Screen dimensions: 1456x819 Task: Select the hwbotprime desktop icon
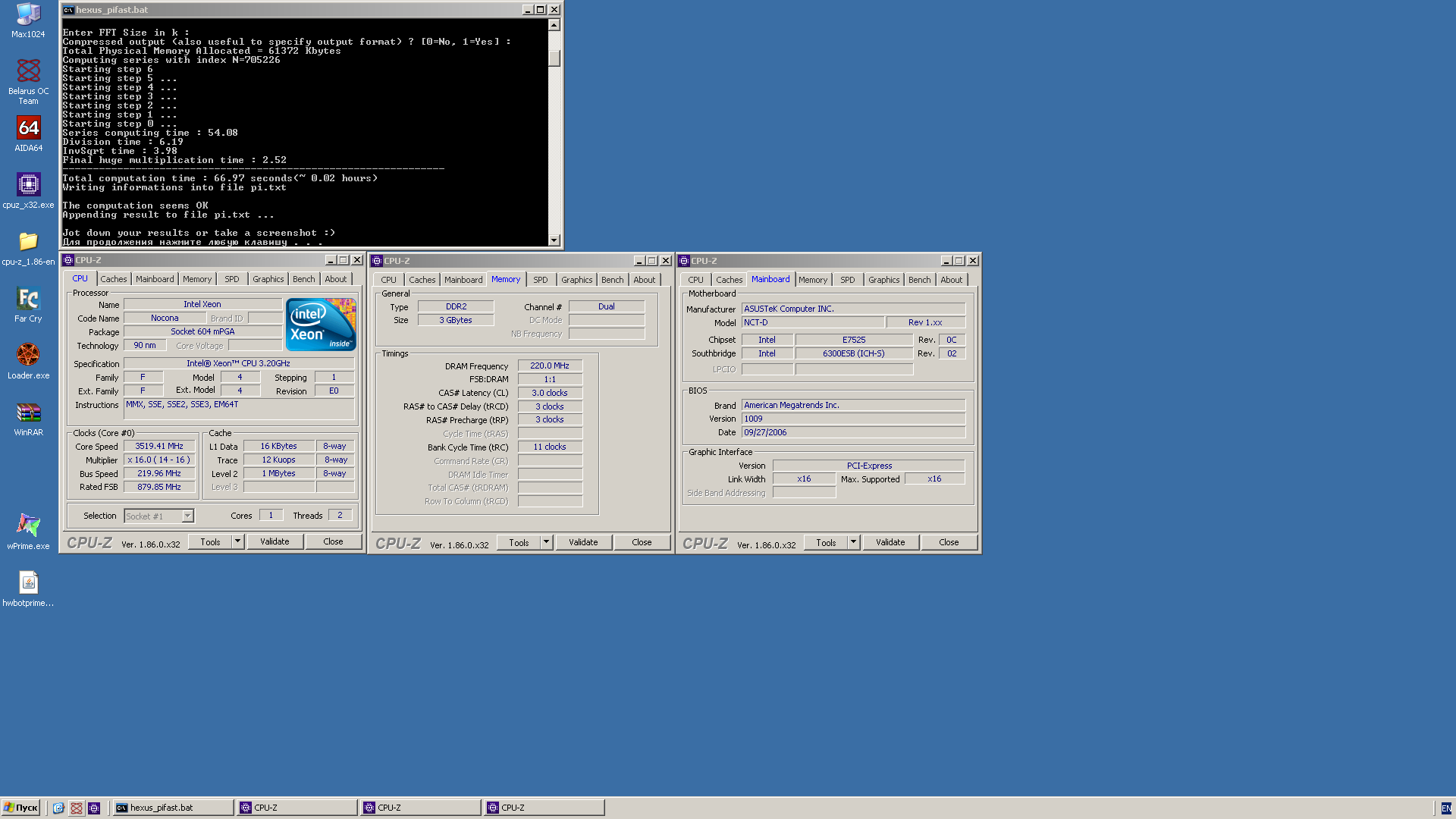28,589
